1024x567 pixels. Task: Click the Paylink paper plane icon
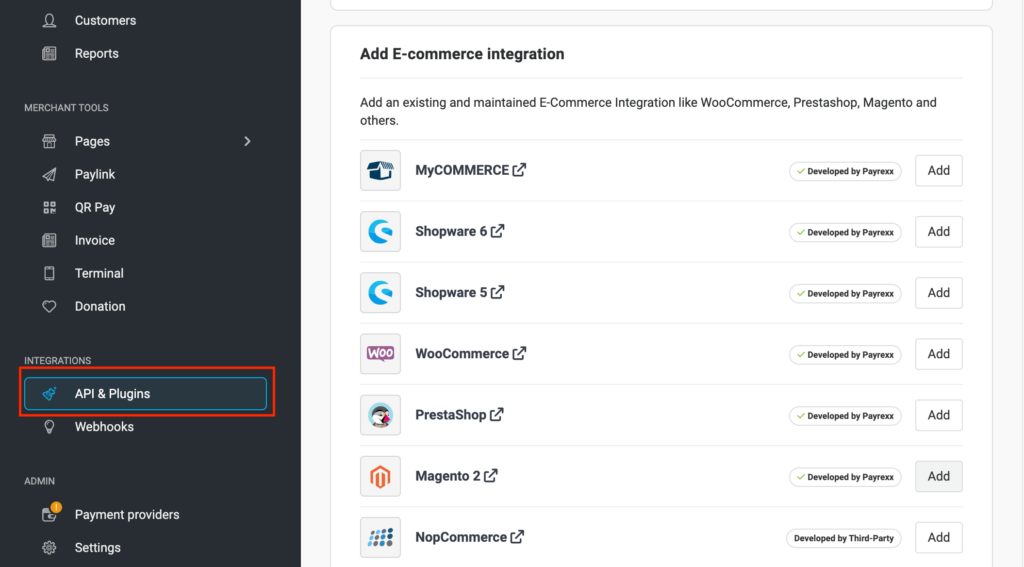click(x=49, y=174)
